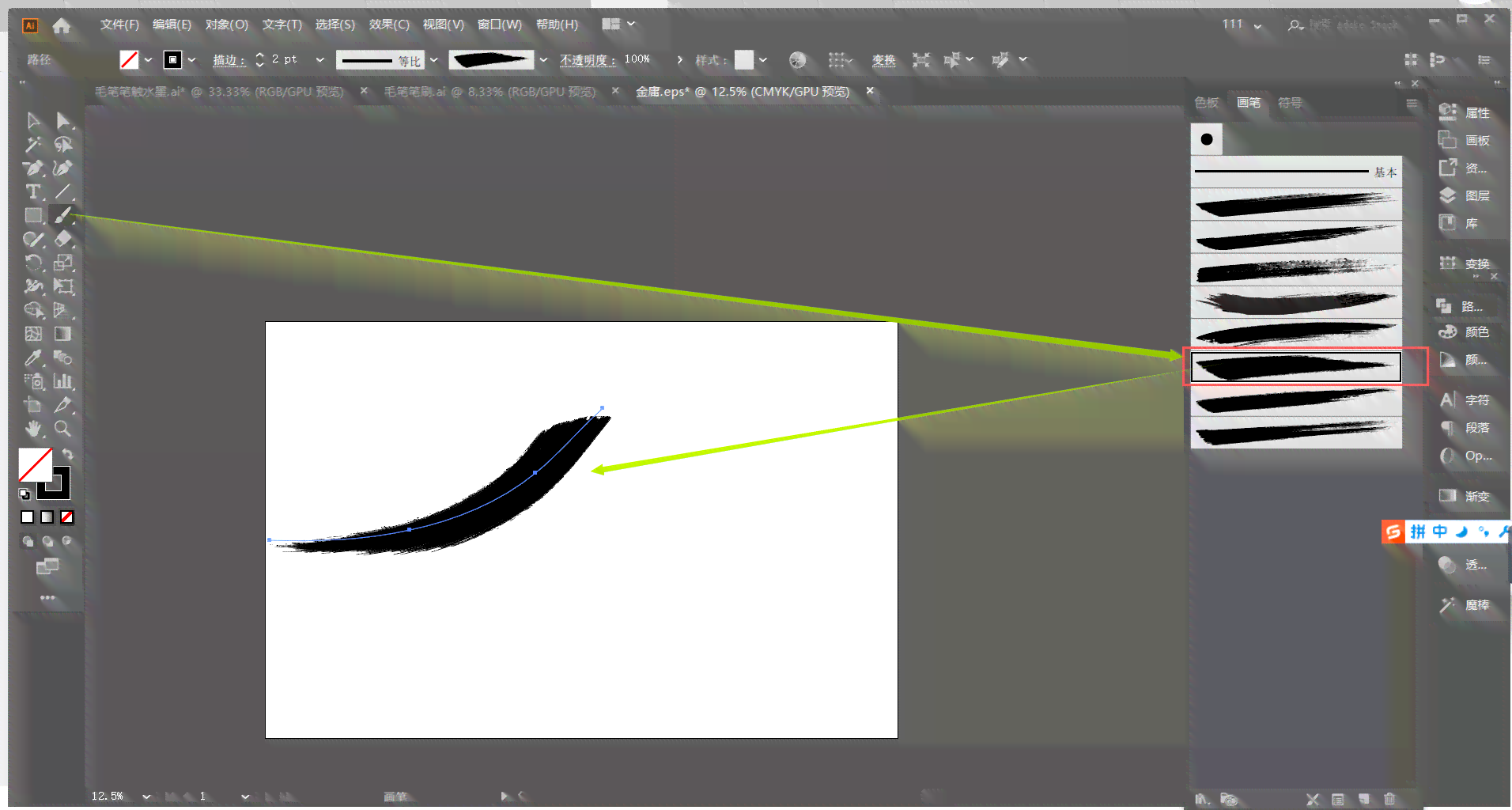Viewport: 1512px width, 810px height.
Task: Toggle Draw Normal drawing mode
Action: point(28,542)
